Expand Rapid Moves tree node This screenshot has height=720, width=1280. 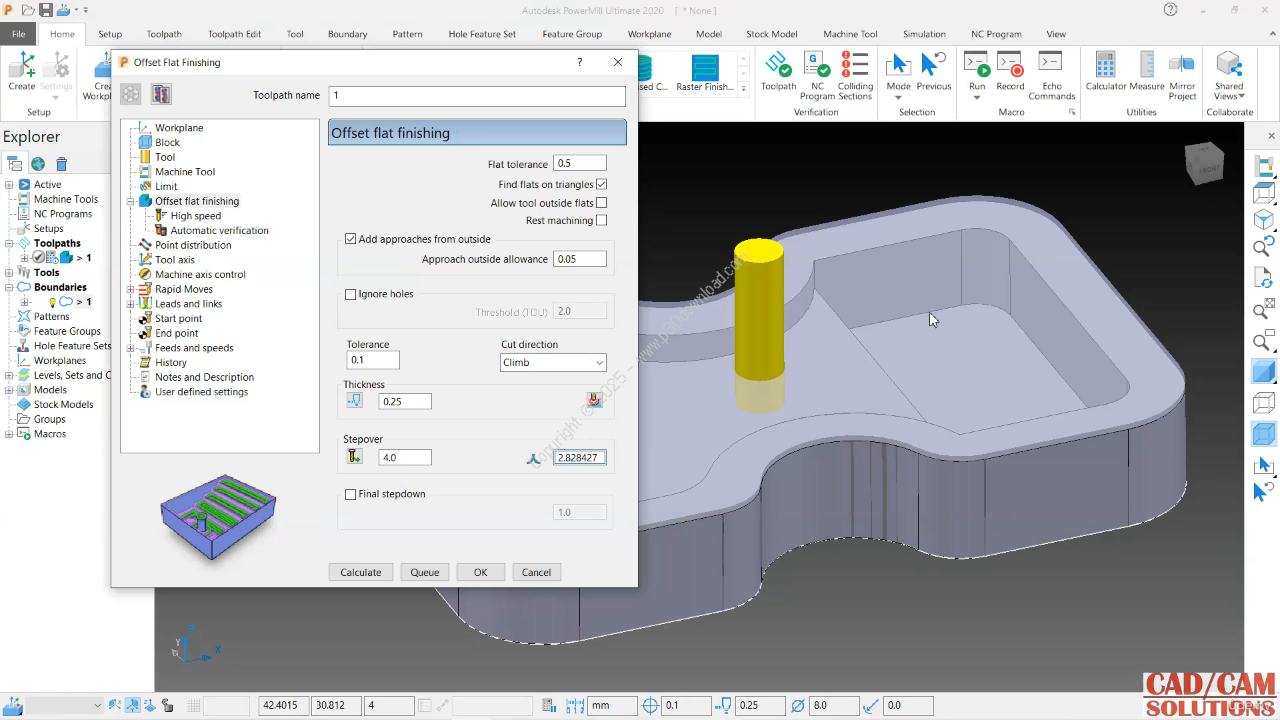130,289
